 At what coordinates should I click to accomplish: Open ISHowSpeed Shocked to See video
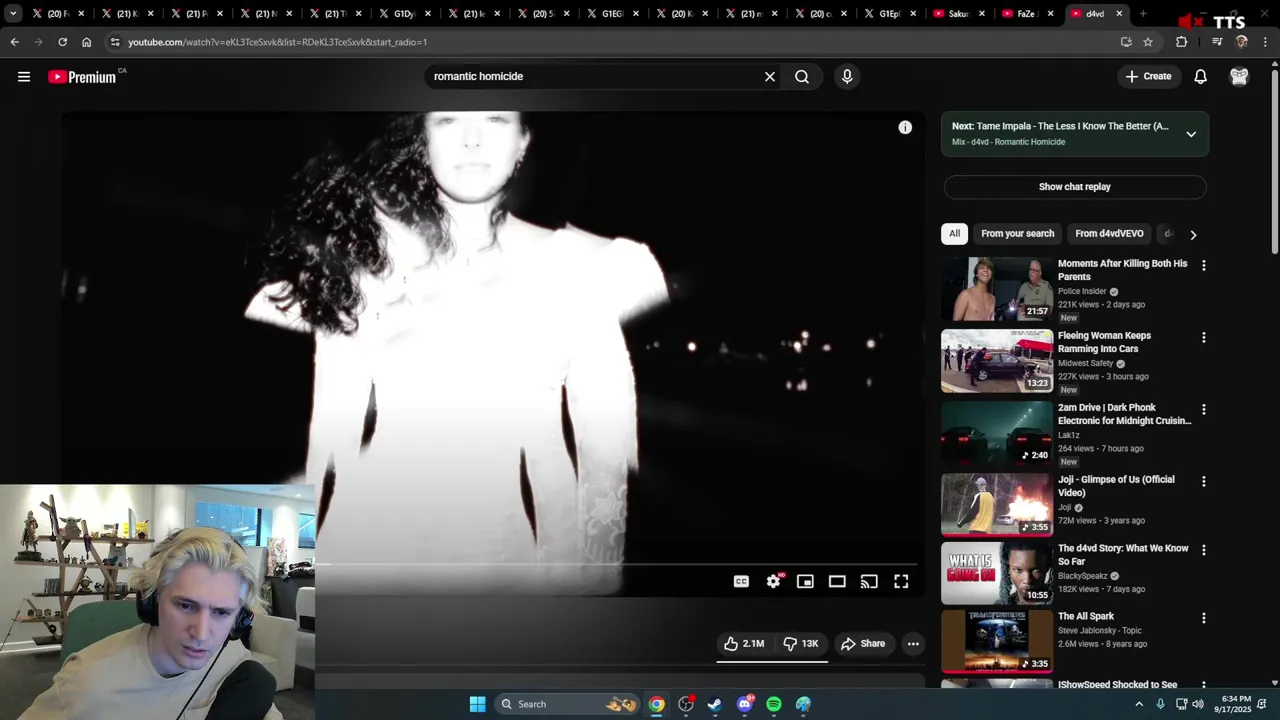[x=1117, y=685]
